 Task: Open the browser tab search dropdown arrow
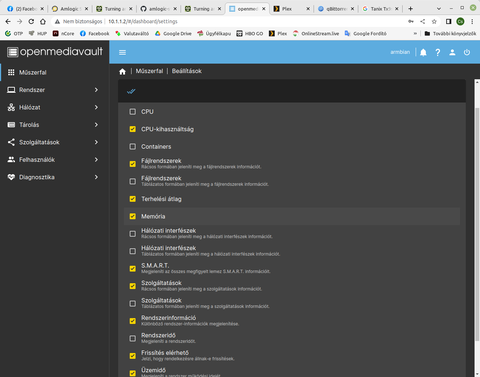[x=439, y=9]
